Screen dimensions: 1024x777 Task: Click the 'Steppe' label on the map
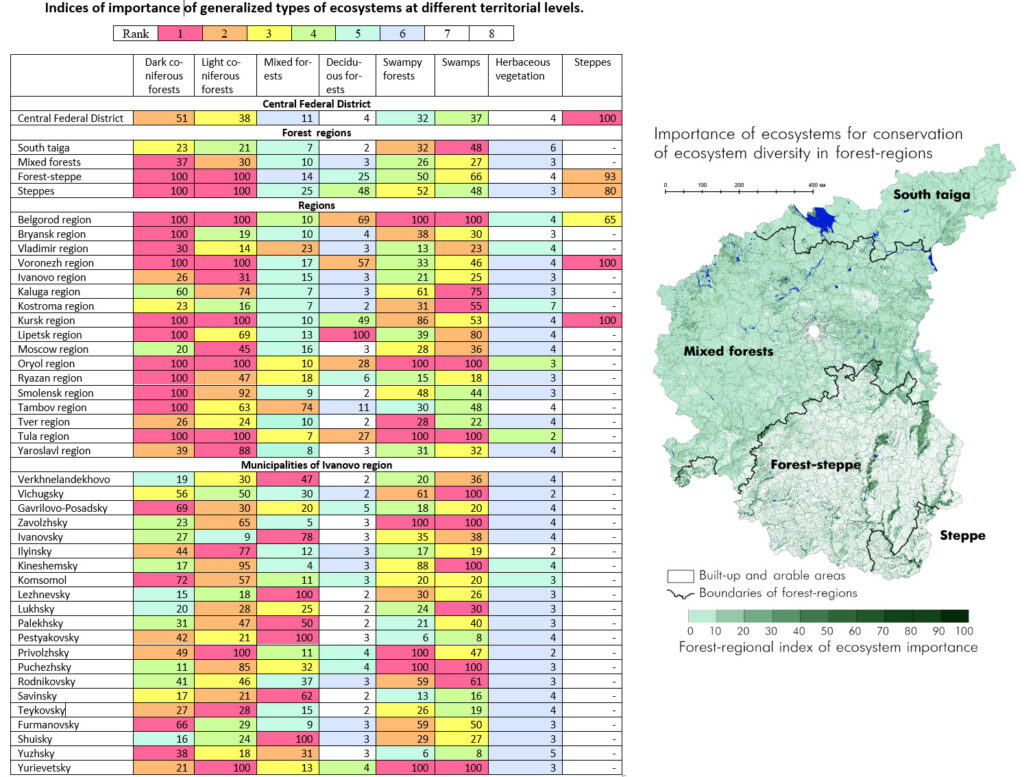coord(963,536)
